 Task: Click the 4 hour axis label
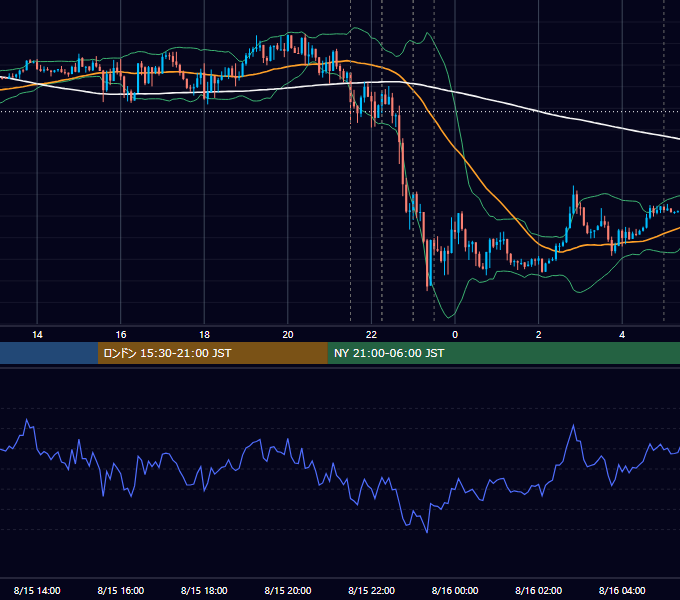(x=622, y=335)
